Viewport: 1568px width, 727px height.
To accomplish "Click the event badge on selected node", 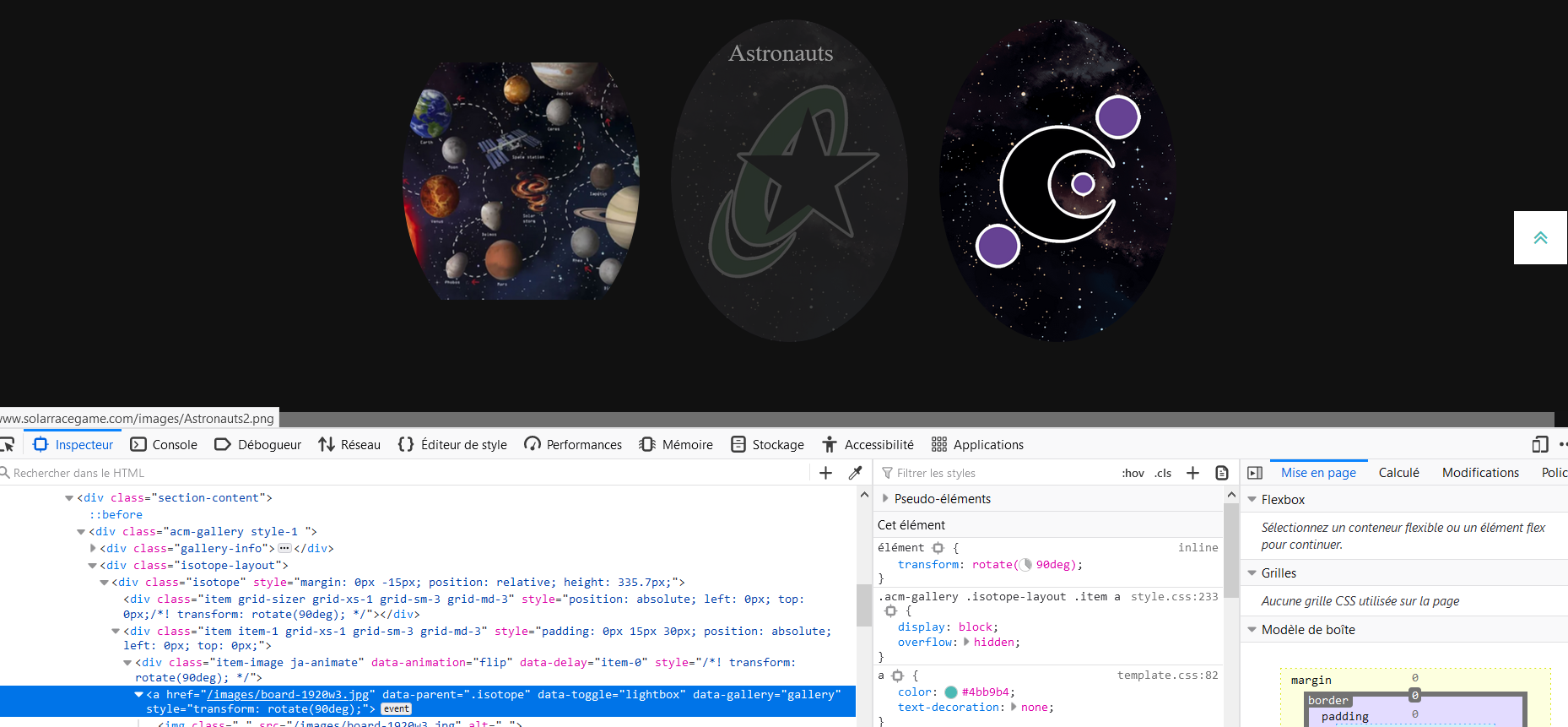I will tap(396, 709).
